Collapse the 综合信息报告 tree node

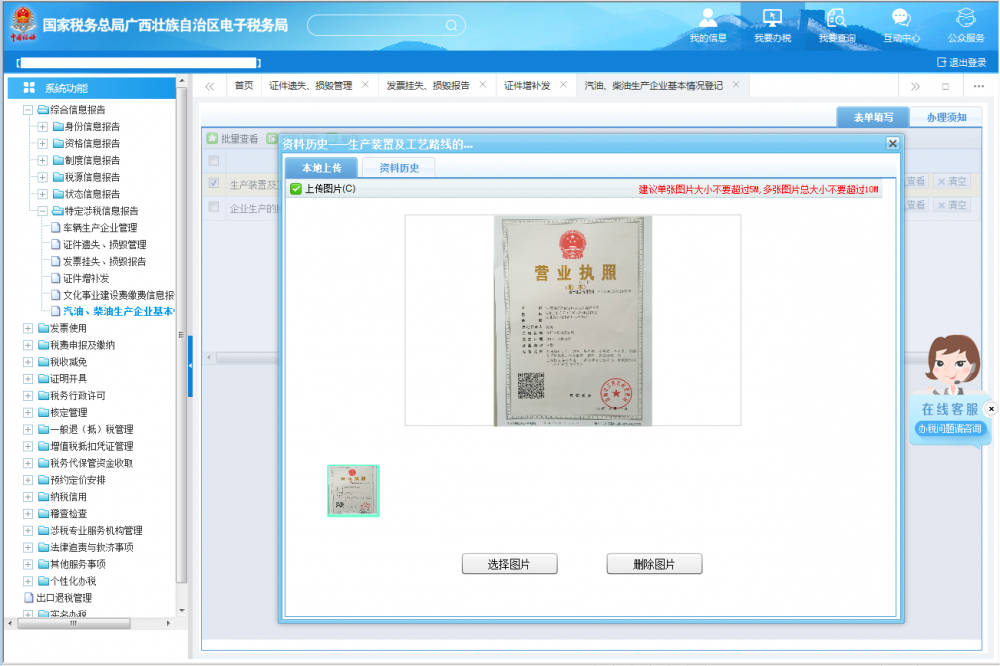tap(28, 110)
